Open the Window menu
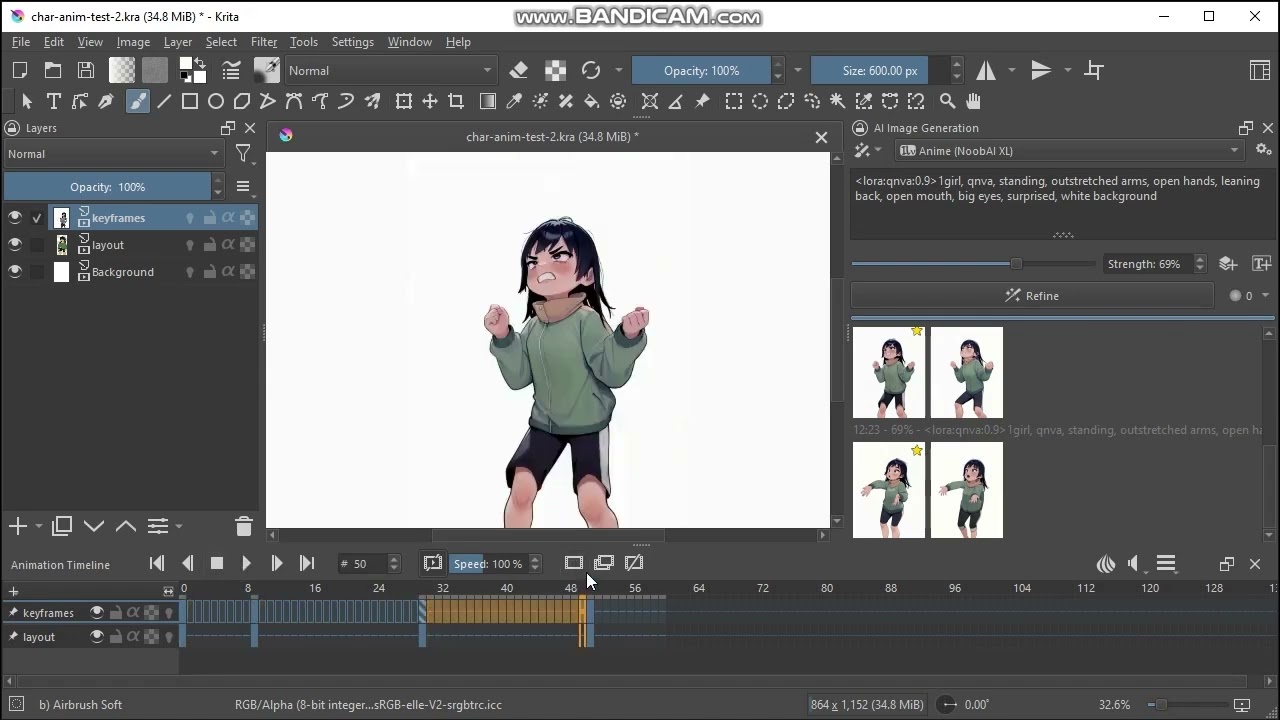The image size is (1280, 720). 410,42
